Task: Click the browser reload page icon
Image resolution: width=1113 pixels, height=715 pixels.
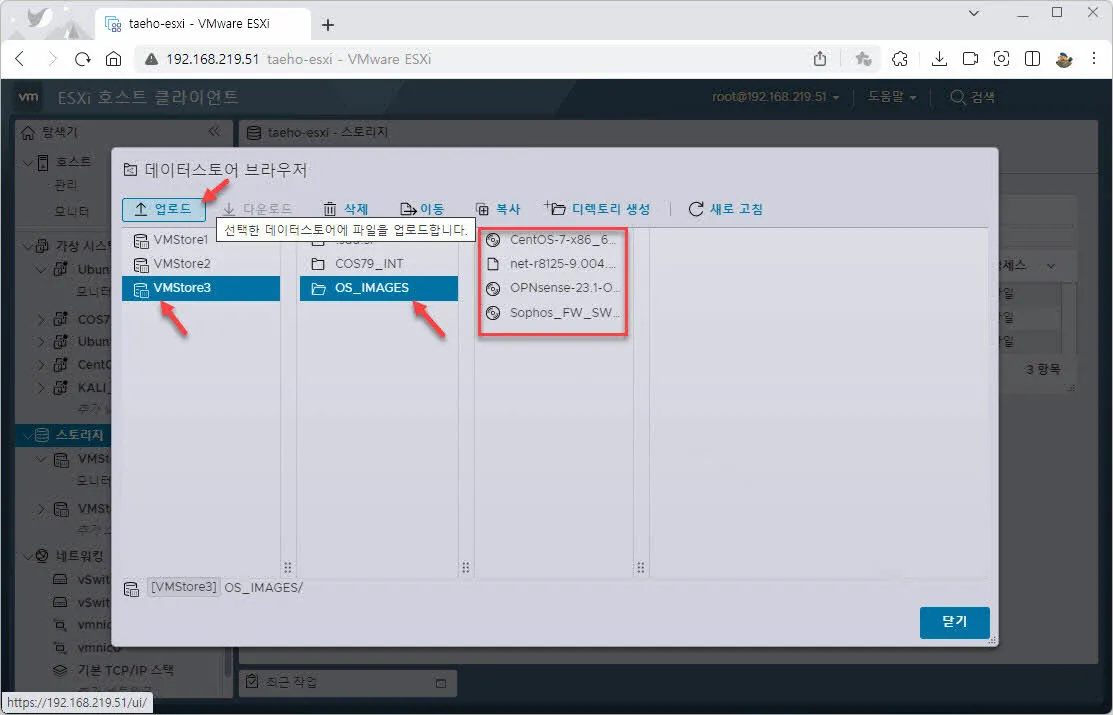Action: point(83,59)
